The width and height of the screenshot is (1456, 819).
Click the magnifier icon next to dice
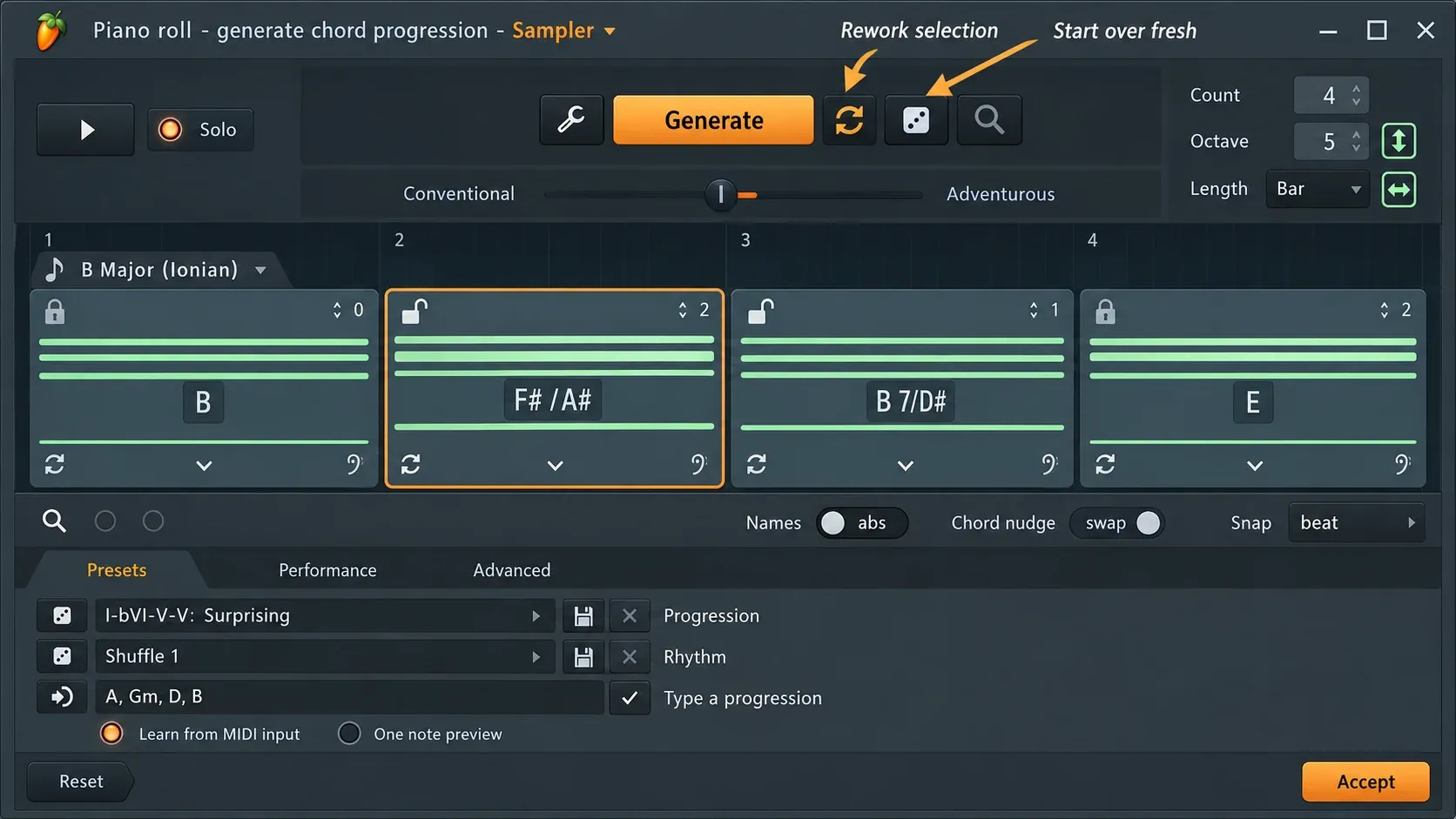click(x=989, y=120)
